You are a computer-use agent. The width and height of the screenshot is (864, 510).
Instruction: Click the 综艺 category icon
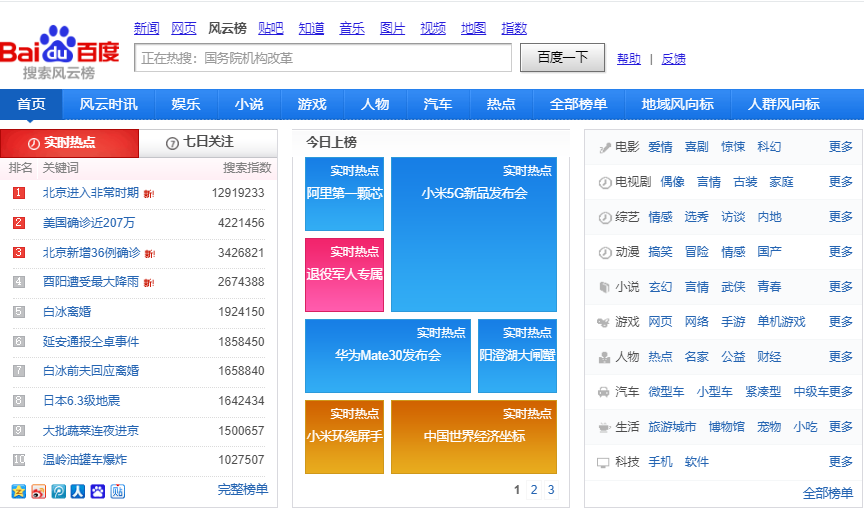click(x=604, y=218)
